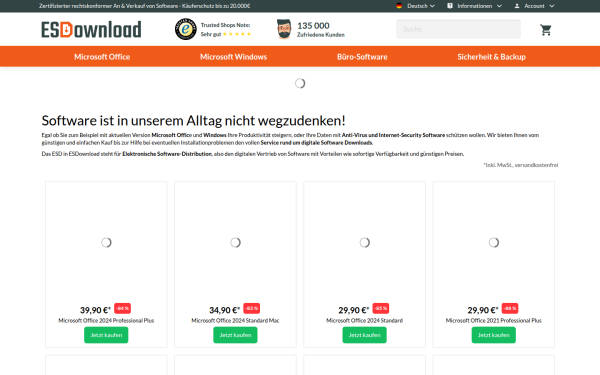
Task: Expand the Informationen dropdown
Action: 479,6
